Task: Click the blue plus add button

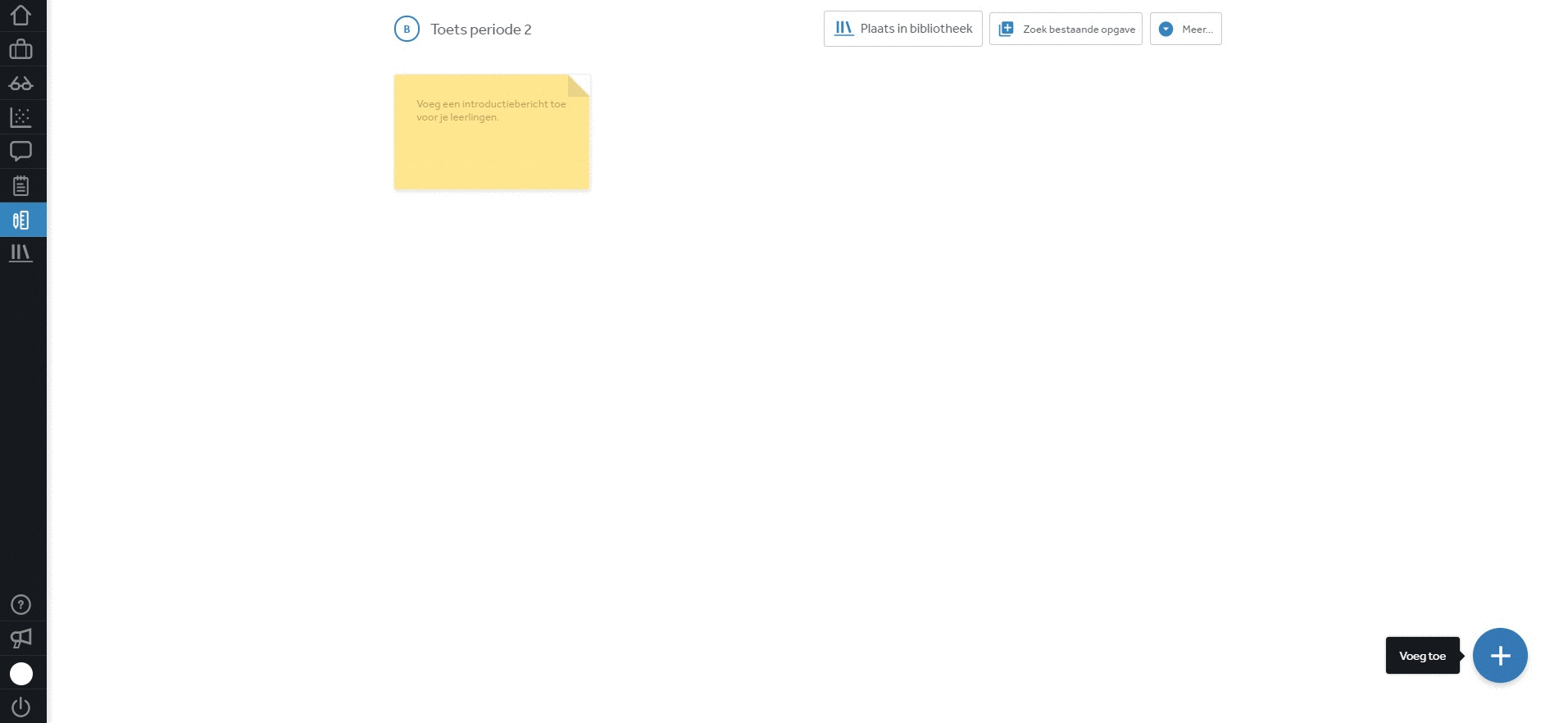Action: click(x=1500, y=656)
